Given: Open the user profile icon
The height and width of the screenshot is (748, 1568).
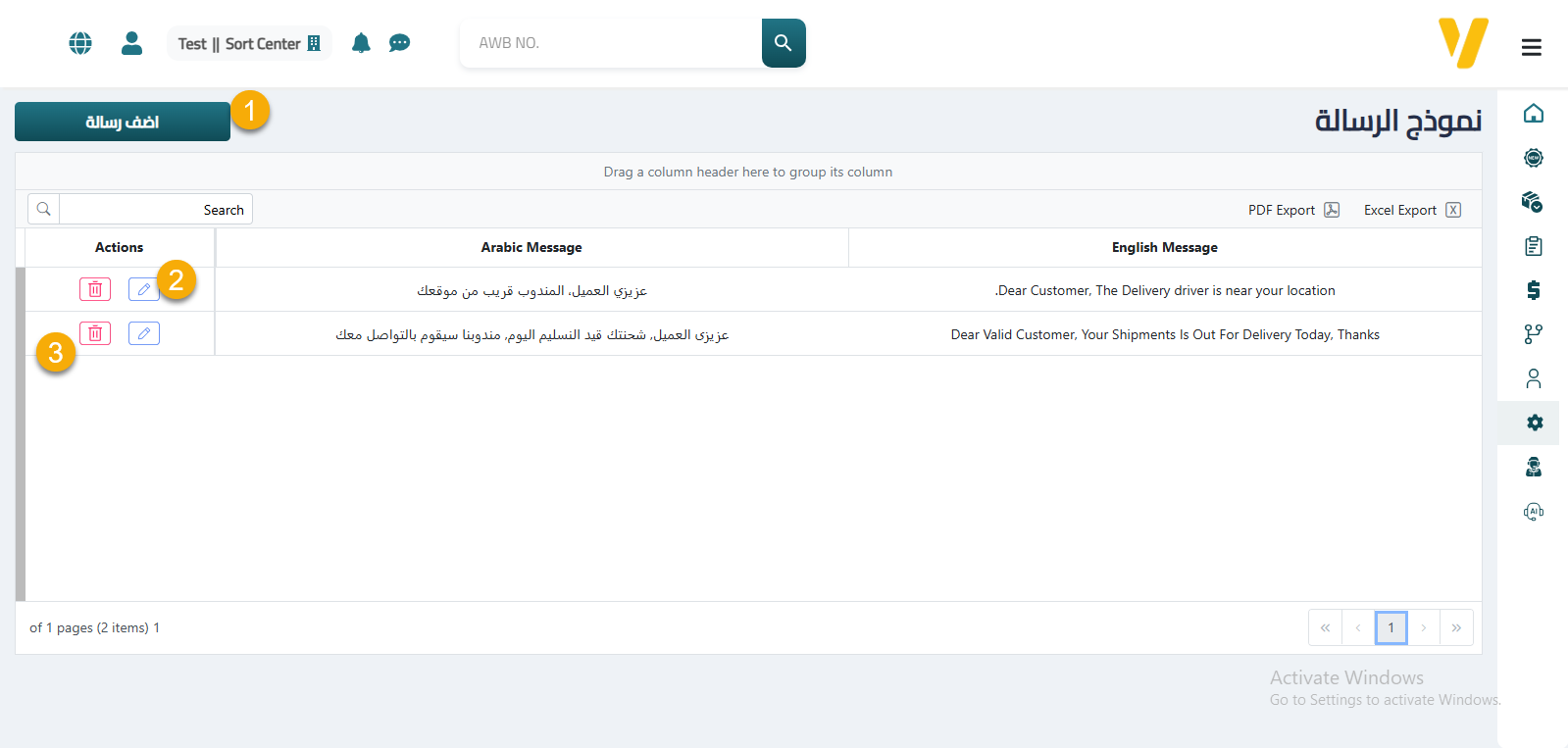Looking at the screenshot, I should point(131,43).
